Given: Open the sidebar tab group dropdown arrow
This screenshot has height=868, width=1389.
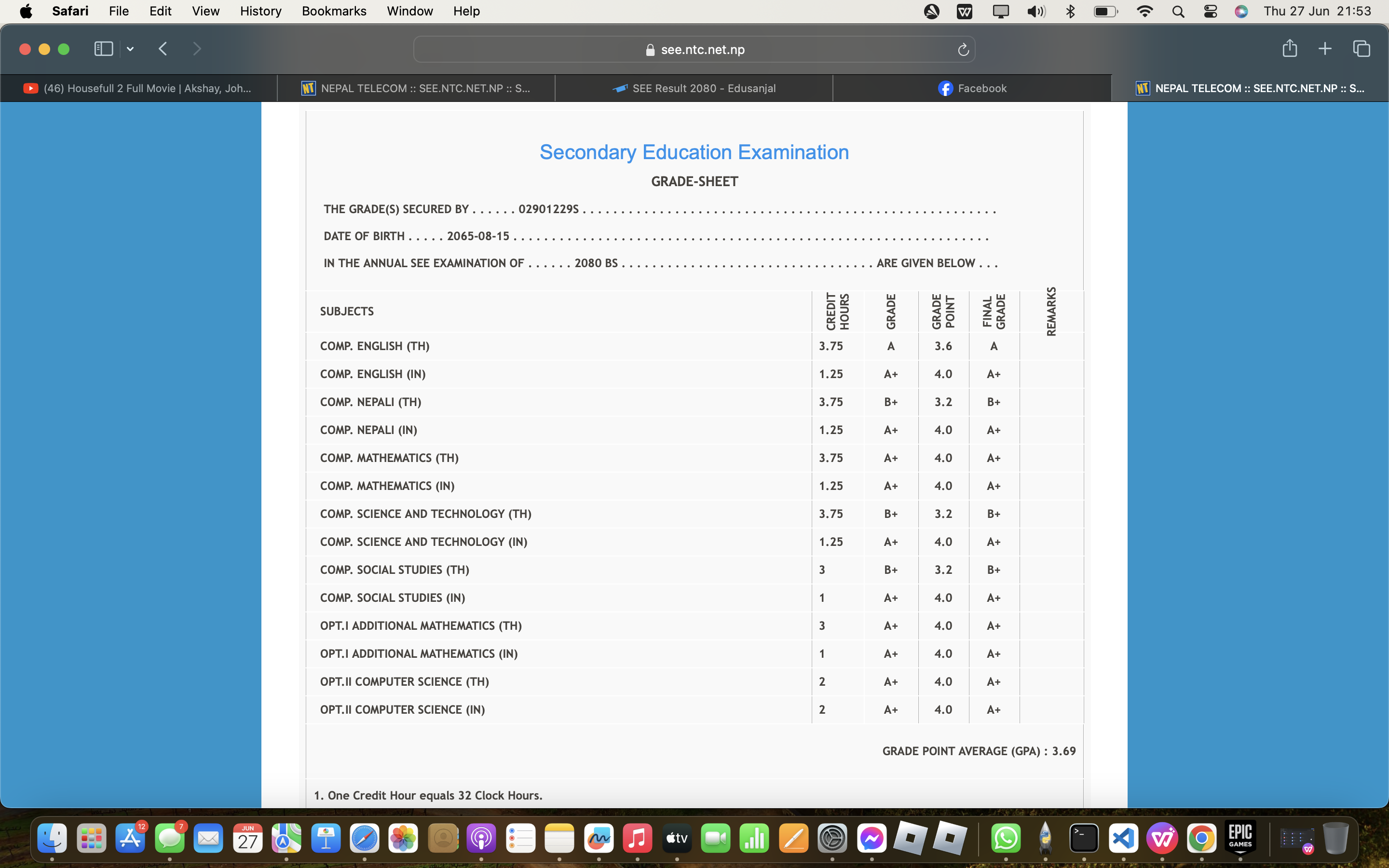Looking at the screenshot, I should (130, 49).
